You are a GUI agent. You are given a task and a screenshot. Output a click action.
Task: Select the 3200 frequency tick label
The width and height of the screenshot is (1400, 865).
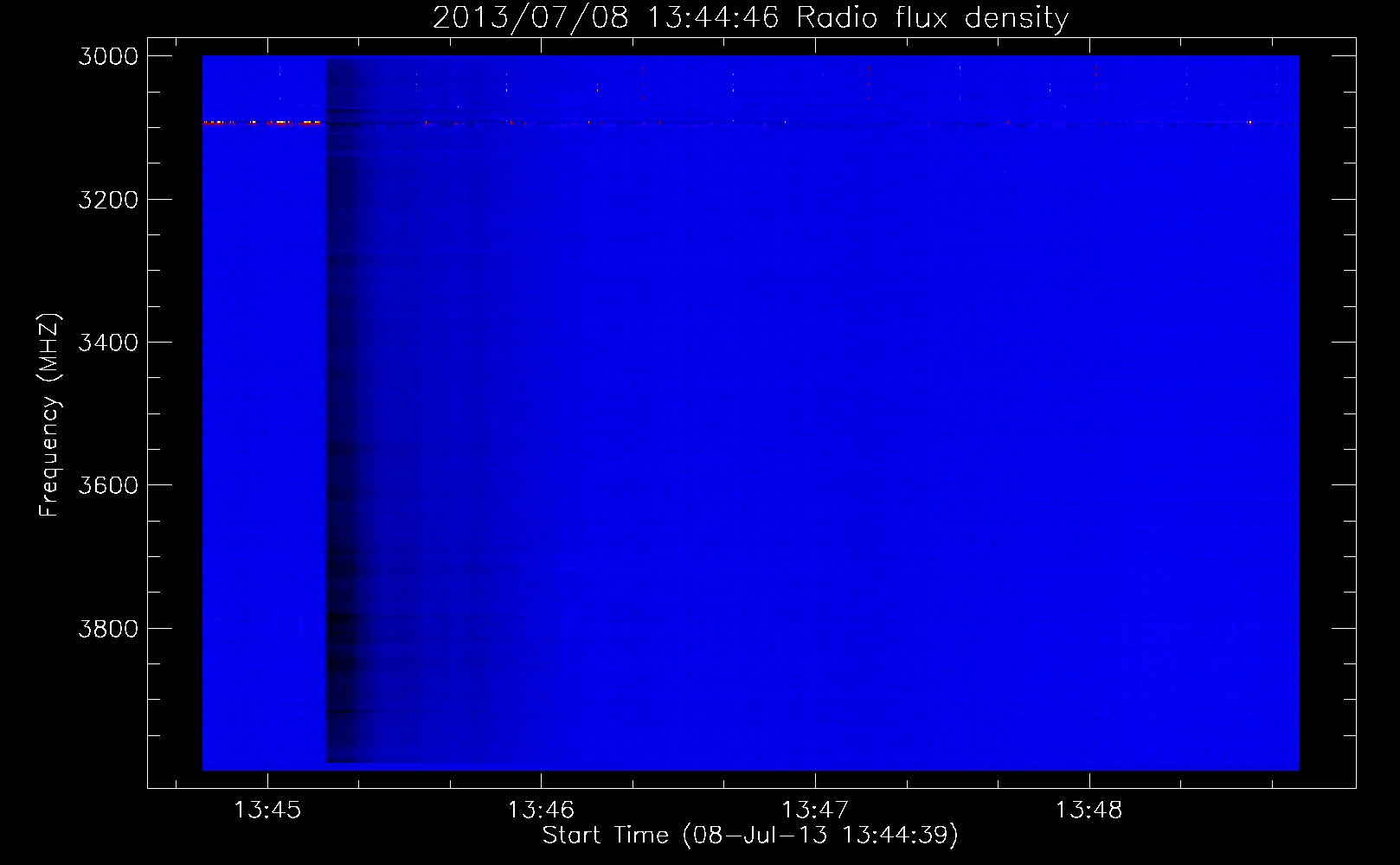(x=108, y=200)
